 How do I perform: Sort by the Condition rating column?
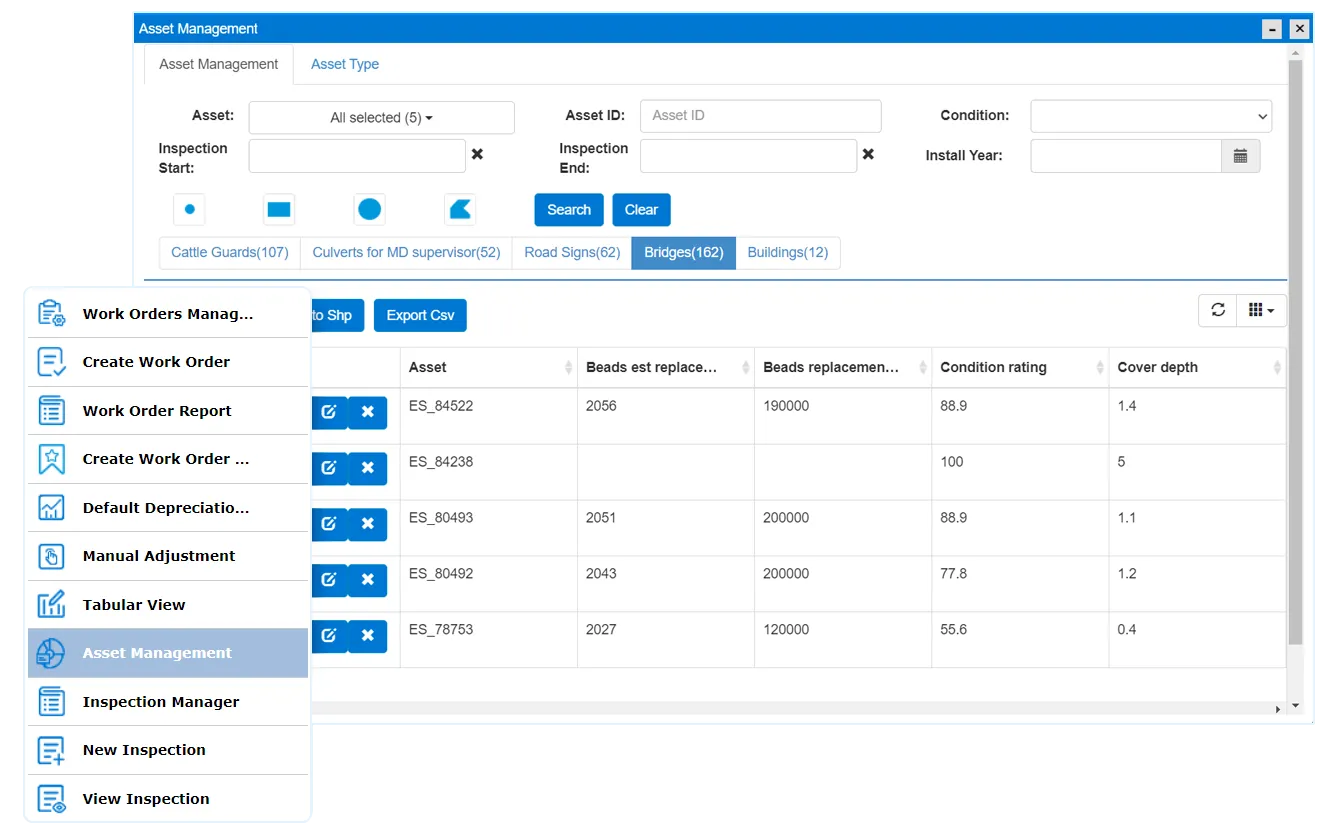pyautogui.click(x=1020, y=367)
